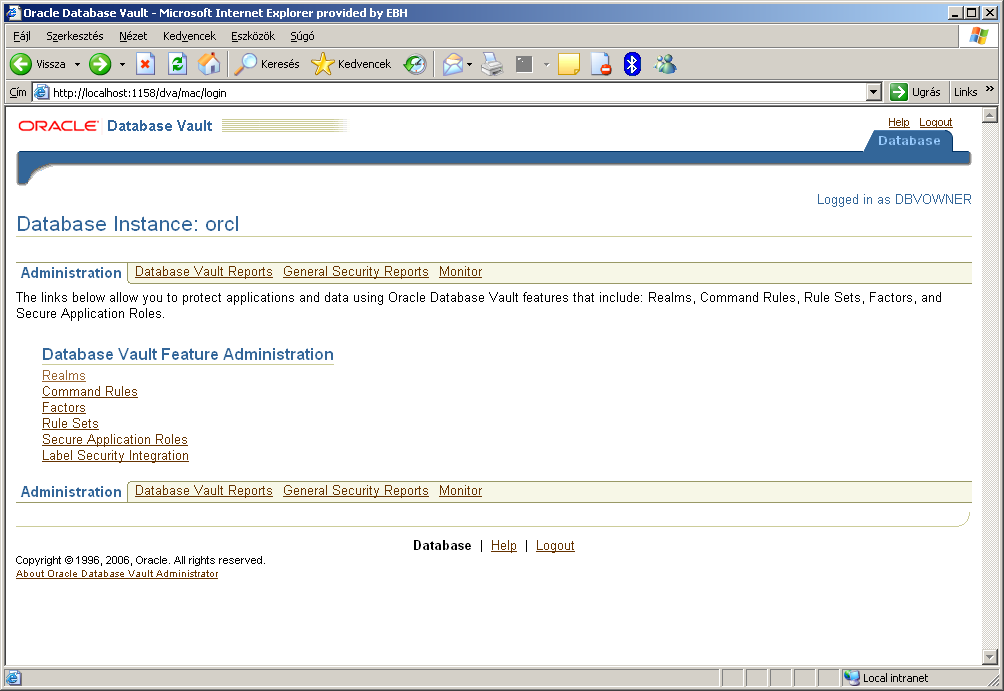Open the Label Security Integration link

(115, 455)
